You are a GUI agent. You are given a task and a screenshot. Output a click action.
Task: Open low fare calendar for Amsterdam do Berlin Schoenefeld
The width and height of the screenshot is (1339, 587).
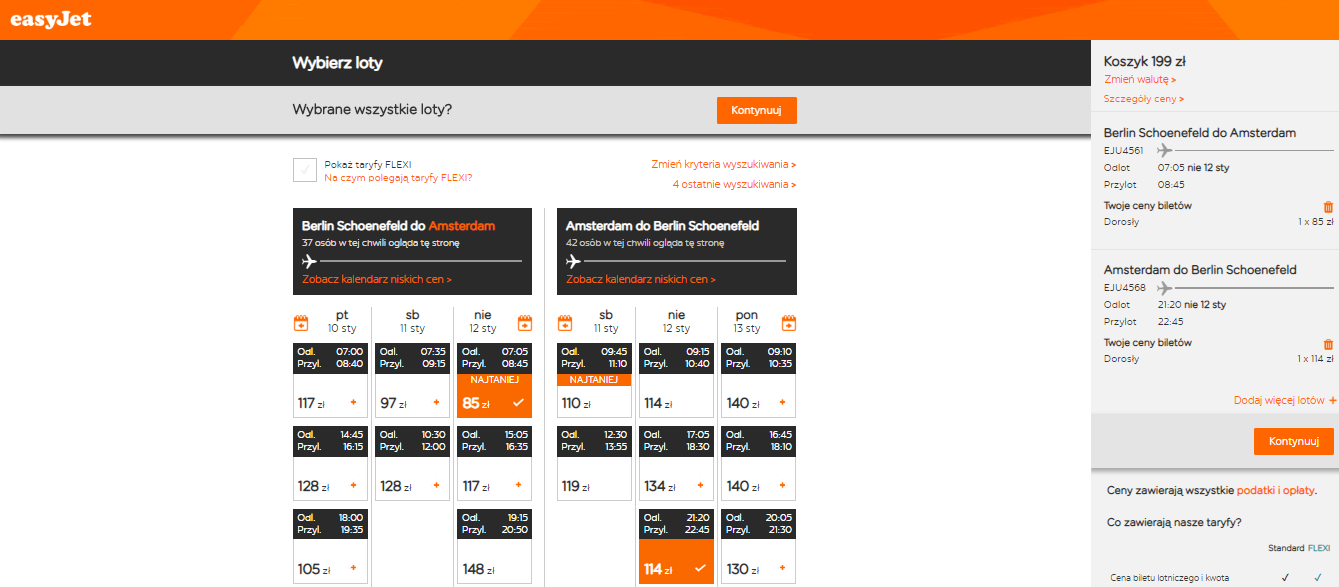(641, 280)
